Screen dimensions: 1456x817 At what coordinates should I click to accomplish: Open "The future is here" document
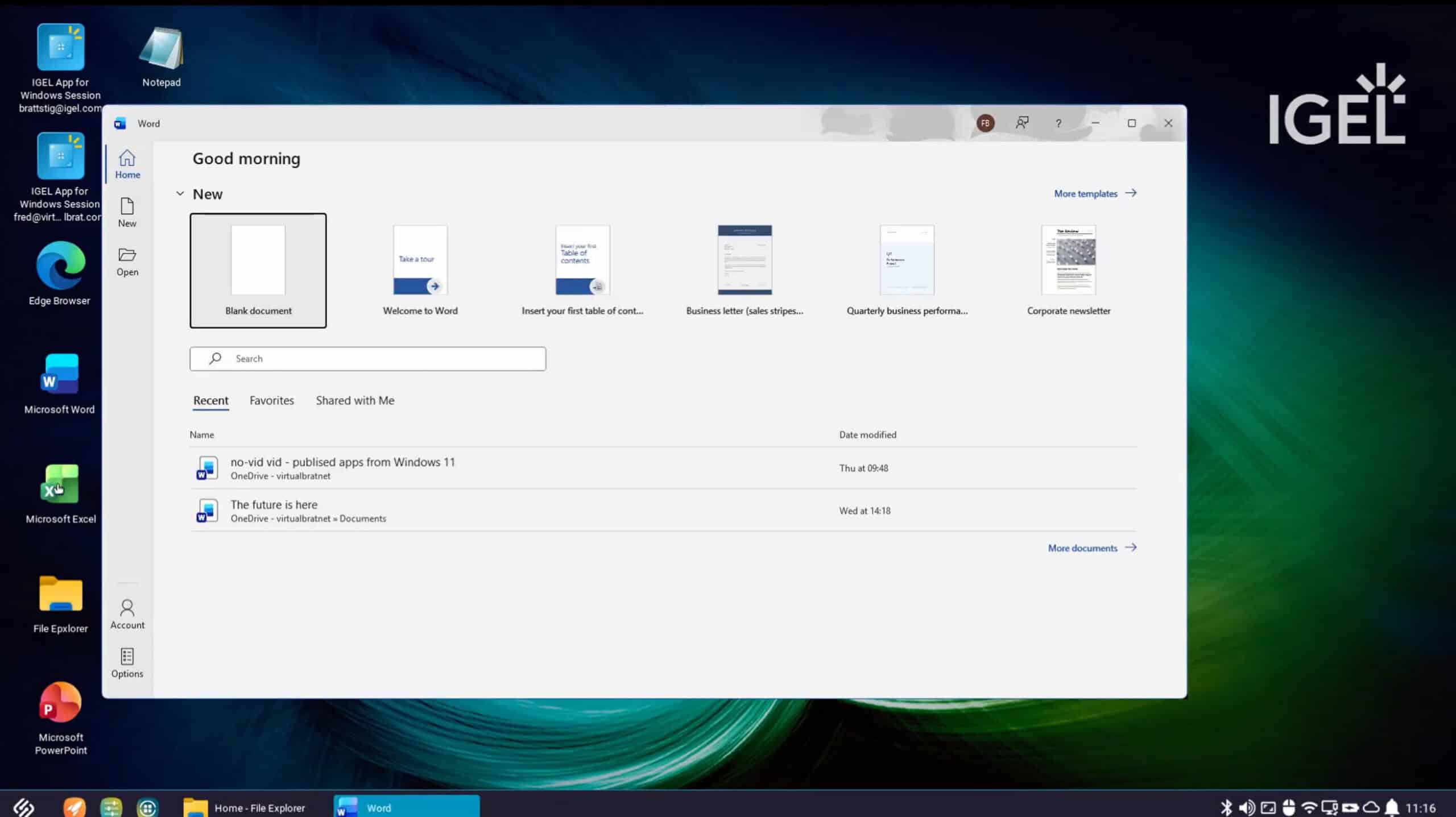pyautogui.click(x=274, y=505)
